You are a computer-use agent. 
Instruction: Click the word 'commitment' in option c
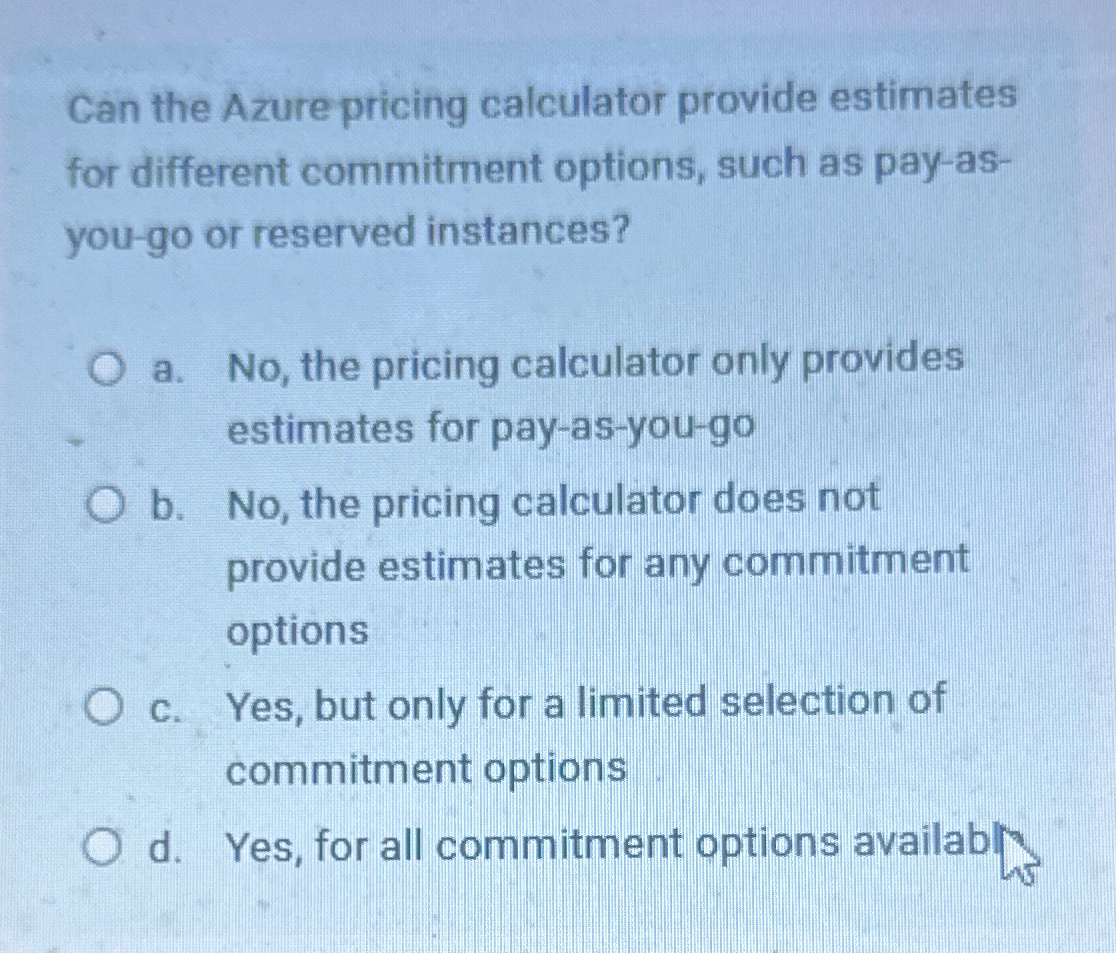(346, 768)
